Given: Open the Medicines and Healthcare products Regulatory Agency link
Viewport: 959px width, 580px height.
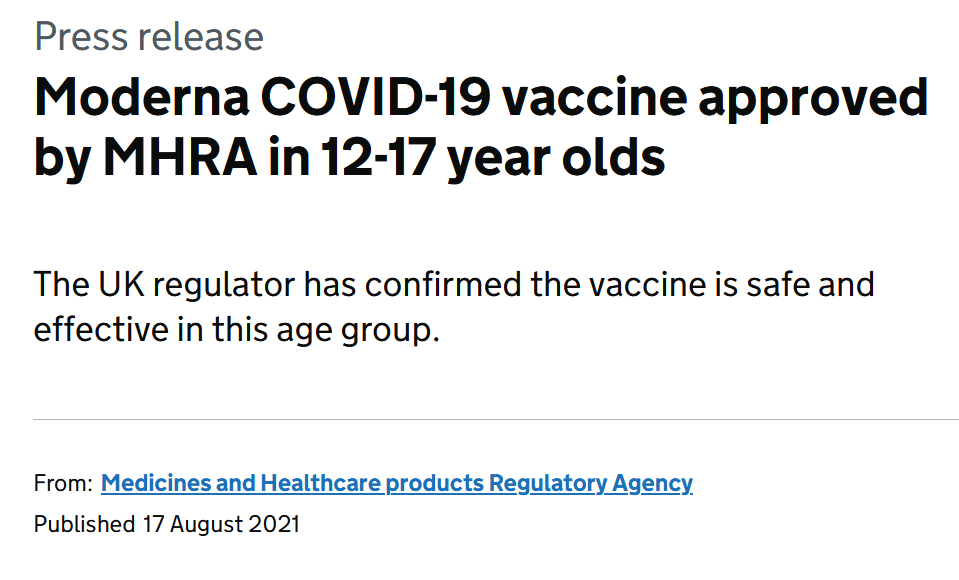Looking at the screenshot, I should 397,483.
